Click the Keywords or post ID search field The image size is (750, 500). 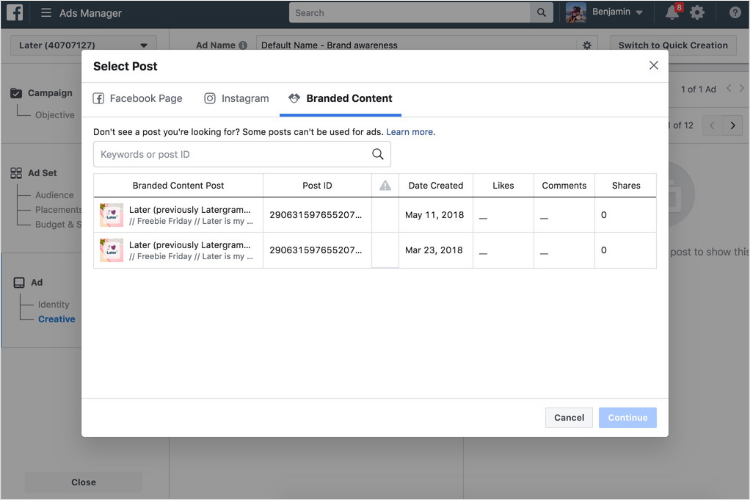pyautogui.click(x=242, y=155)
